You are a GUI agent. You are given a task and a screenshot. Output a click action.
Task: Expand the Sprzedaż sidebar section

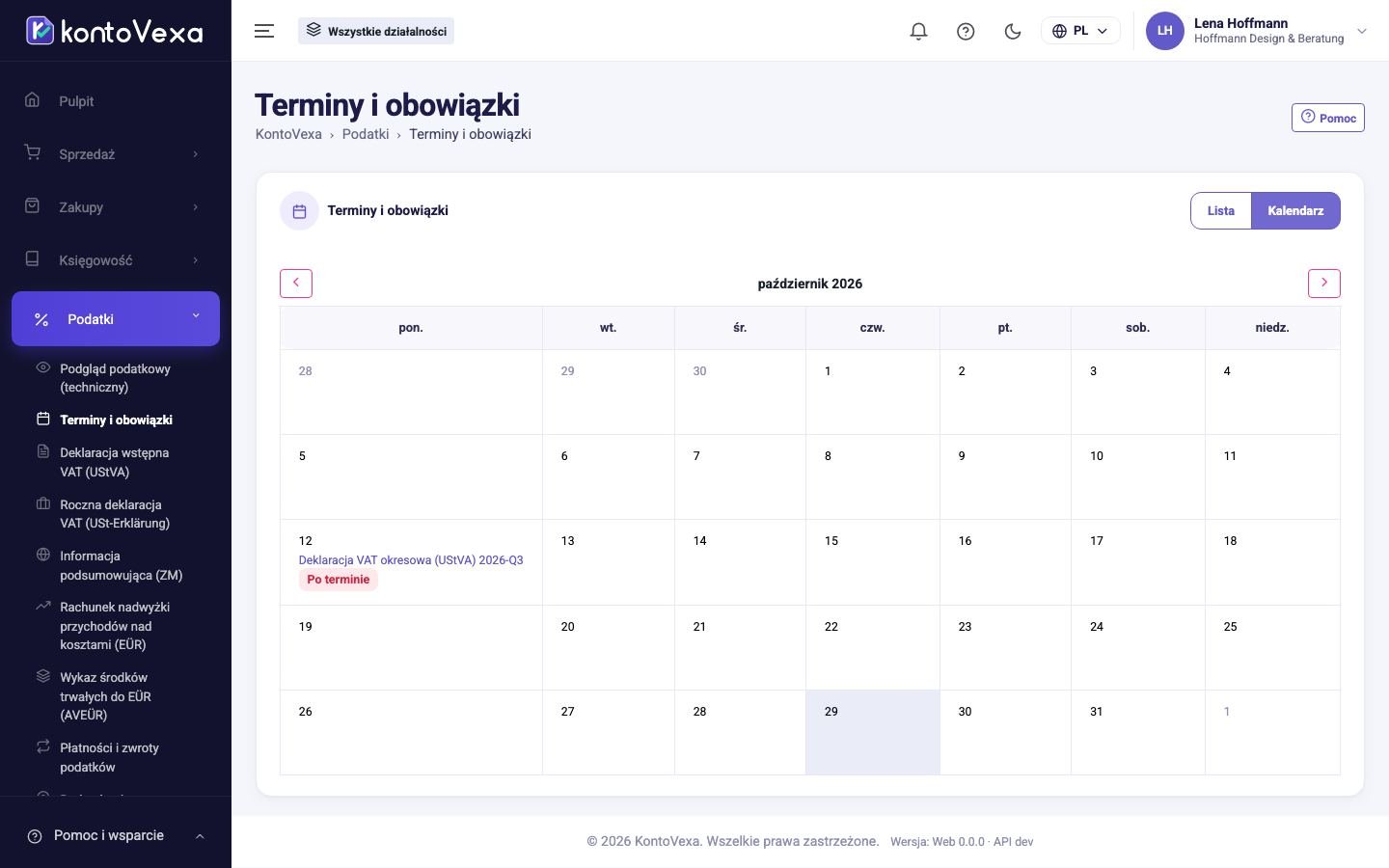(x=116, y=153)
